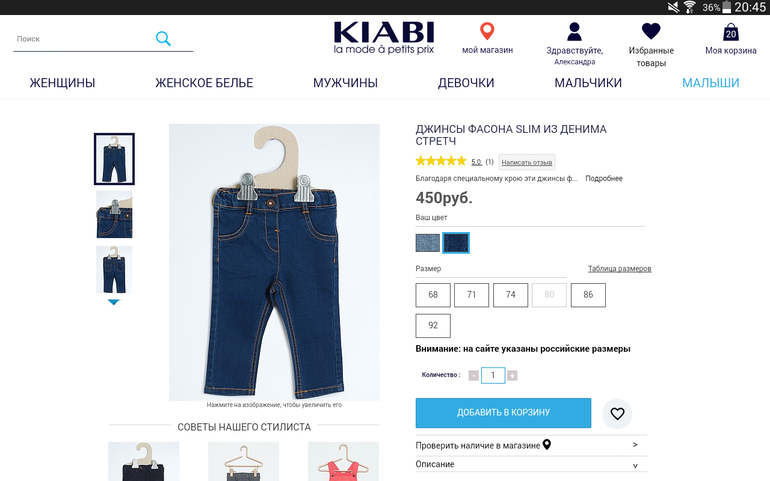The width and height of the screenshot is (770, 481).
Task: Click the search magnifier icon
Action: [x=163, y=38]
